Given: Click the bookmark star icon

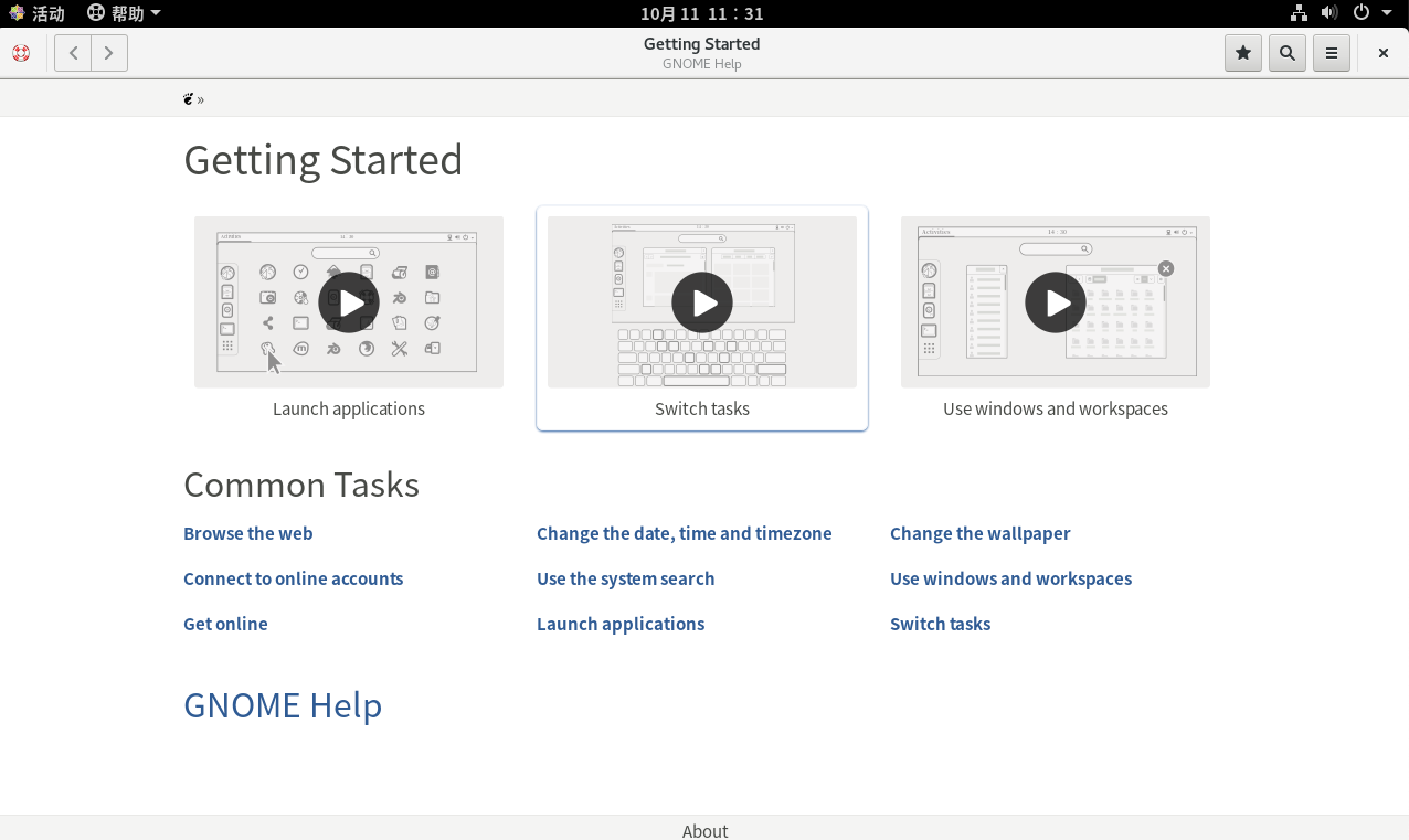Looking at the screenshot, I should (x=1243, y=52).
